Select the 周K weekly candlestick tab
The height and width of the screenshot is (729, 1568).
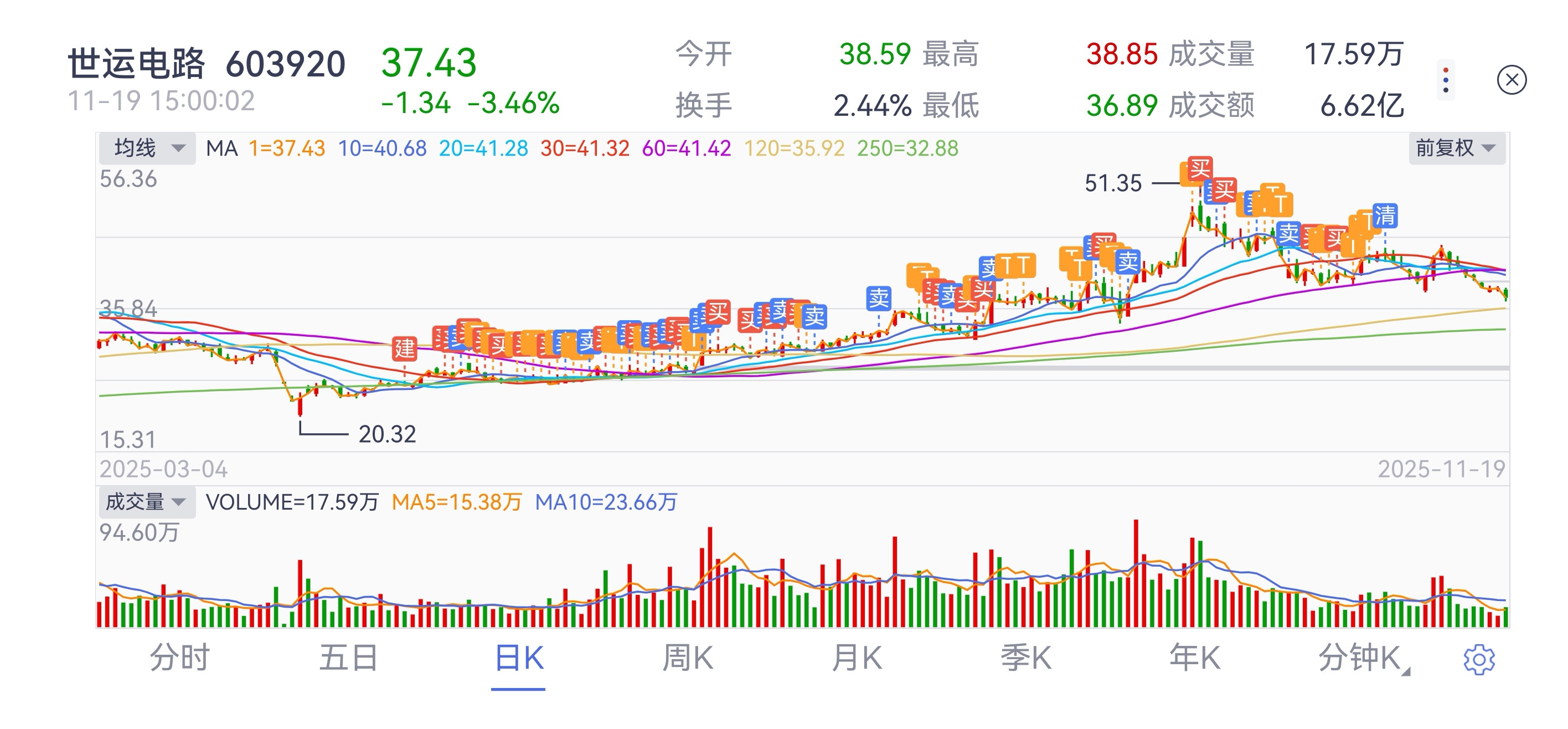(687, 658)
